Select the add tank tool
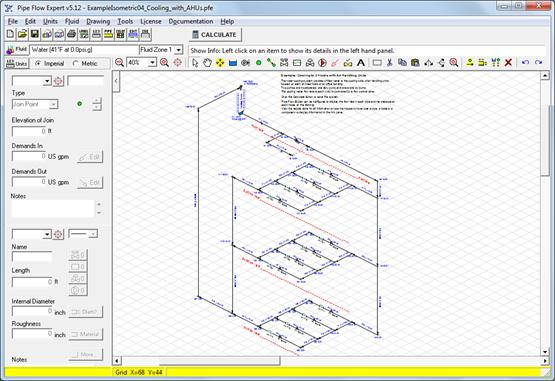 pyautogui.click(x=233, y=63)
